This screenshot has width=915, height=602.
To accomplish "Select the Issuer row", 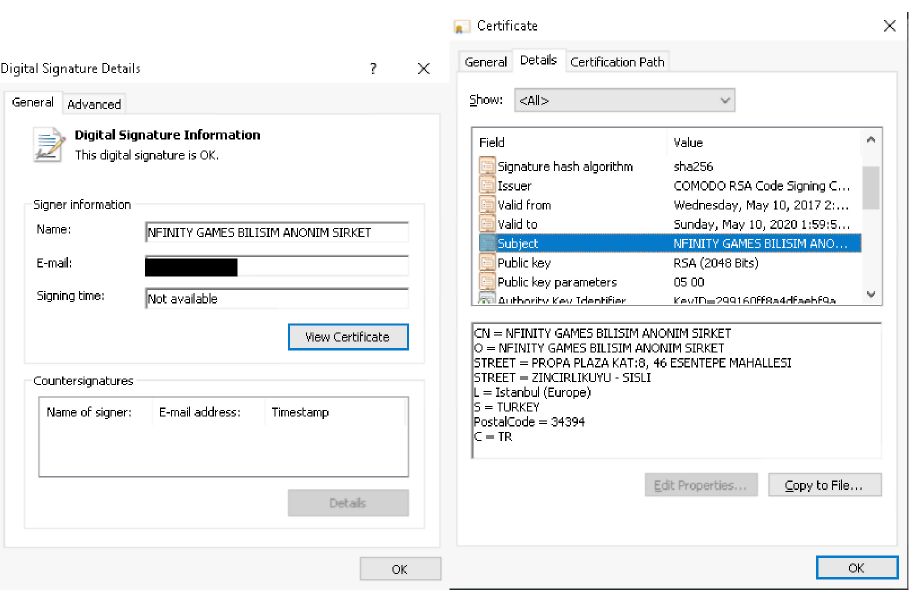I will [669, 186].
